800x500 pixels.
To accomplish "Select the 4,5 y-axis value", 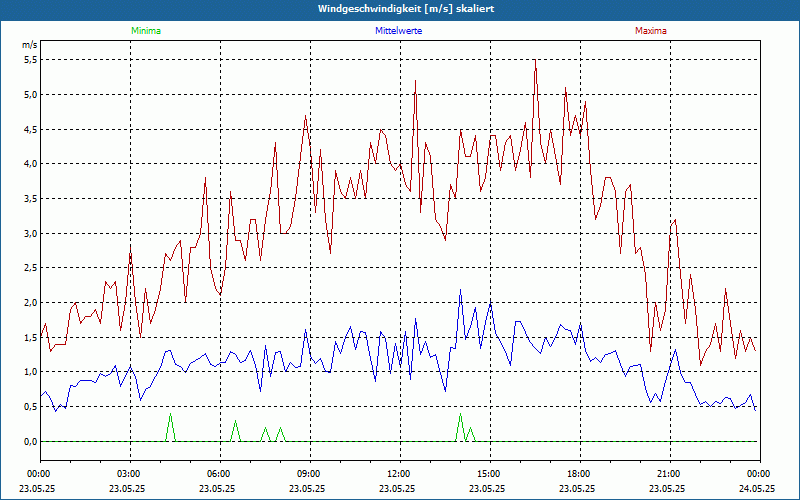I will pyautogui.click(x=31, y=129).
